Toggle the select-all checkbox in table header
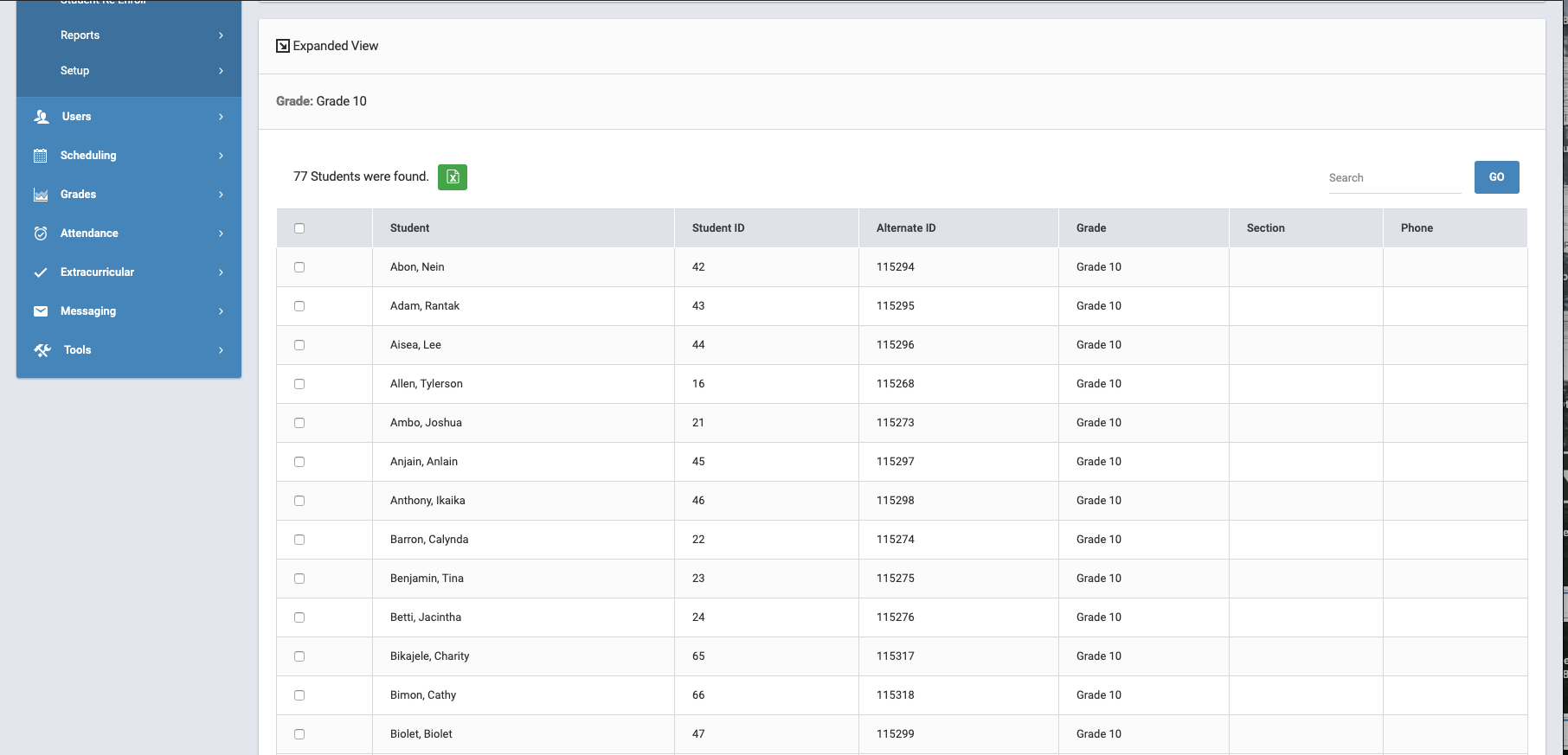Viewport: 1568px width, 755px height. (x=299, y=228)
